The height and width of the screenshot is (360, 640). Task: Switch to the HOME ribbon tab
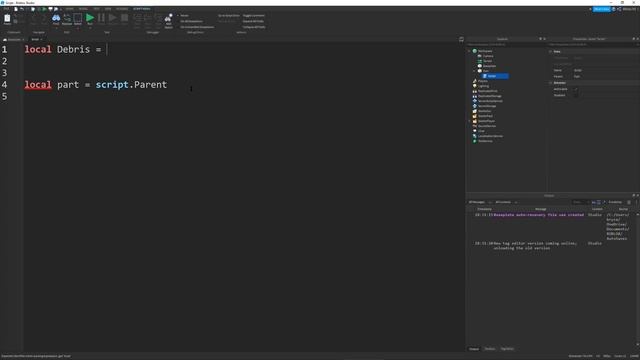[x=70, y=9]
